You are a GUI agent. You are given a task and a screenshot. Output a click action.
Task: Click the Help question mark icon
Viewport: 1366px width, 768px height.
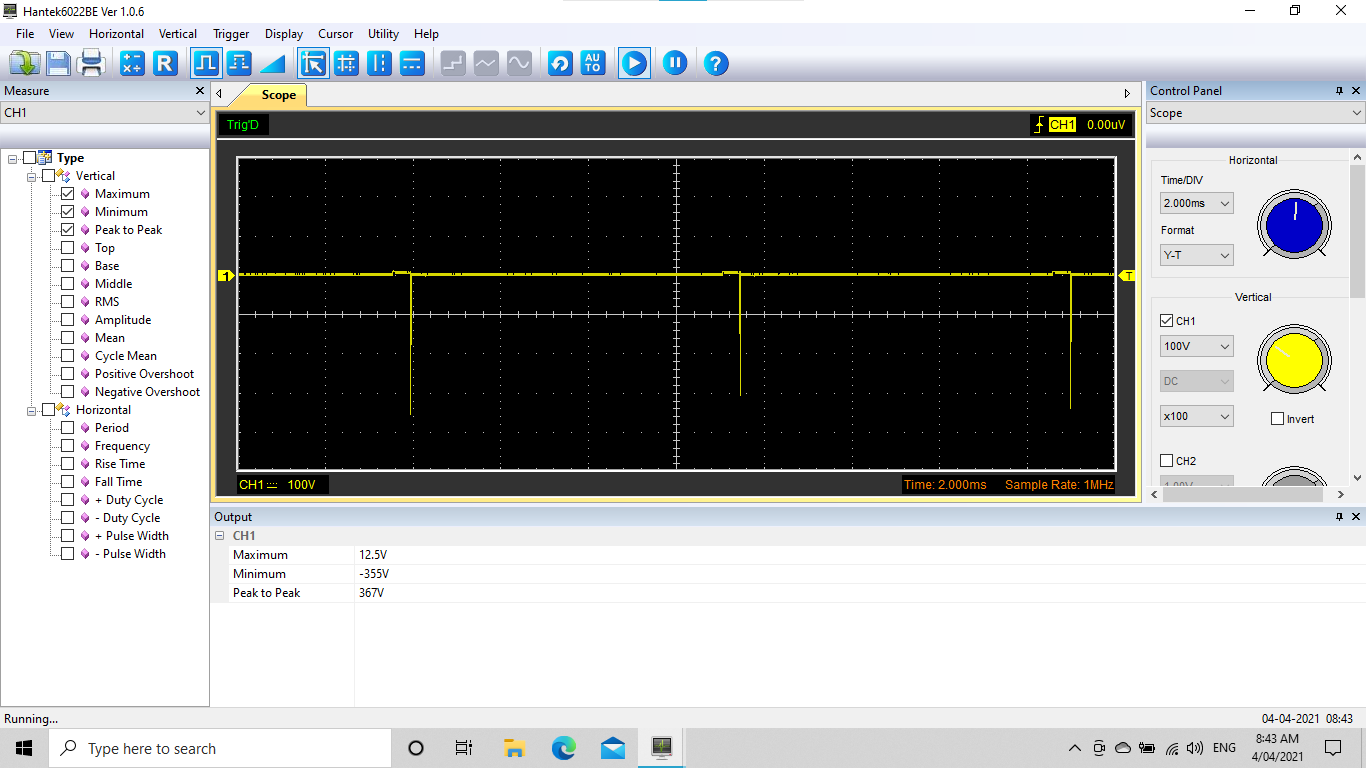click(715, 64)
